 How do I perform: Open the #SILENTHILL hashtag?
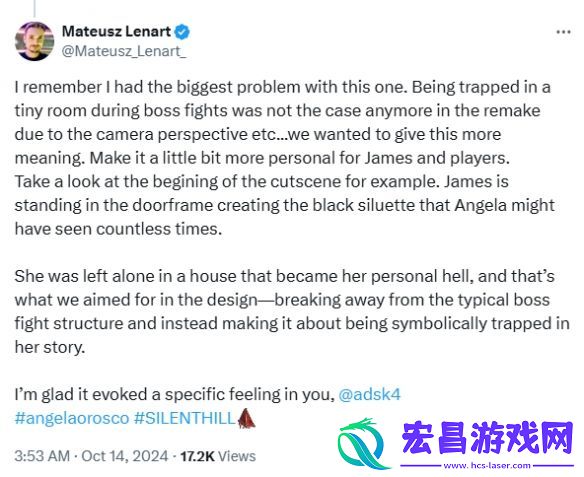pyautogui.click(x=184, y=418)
